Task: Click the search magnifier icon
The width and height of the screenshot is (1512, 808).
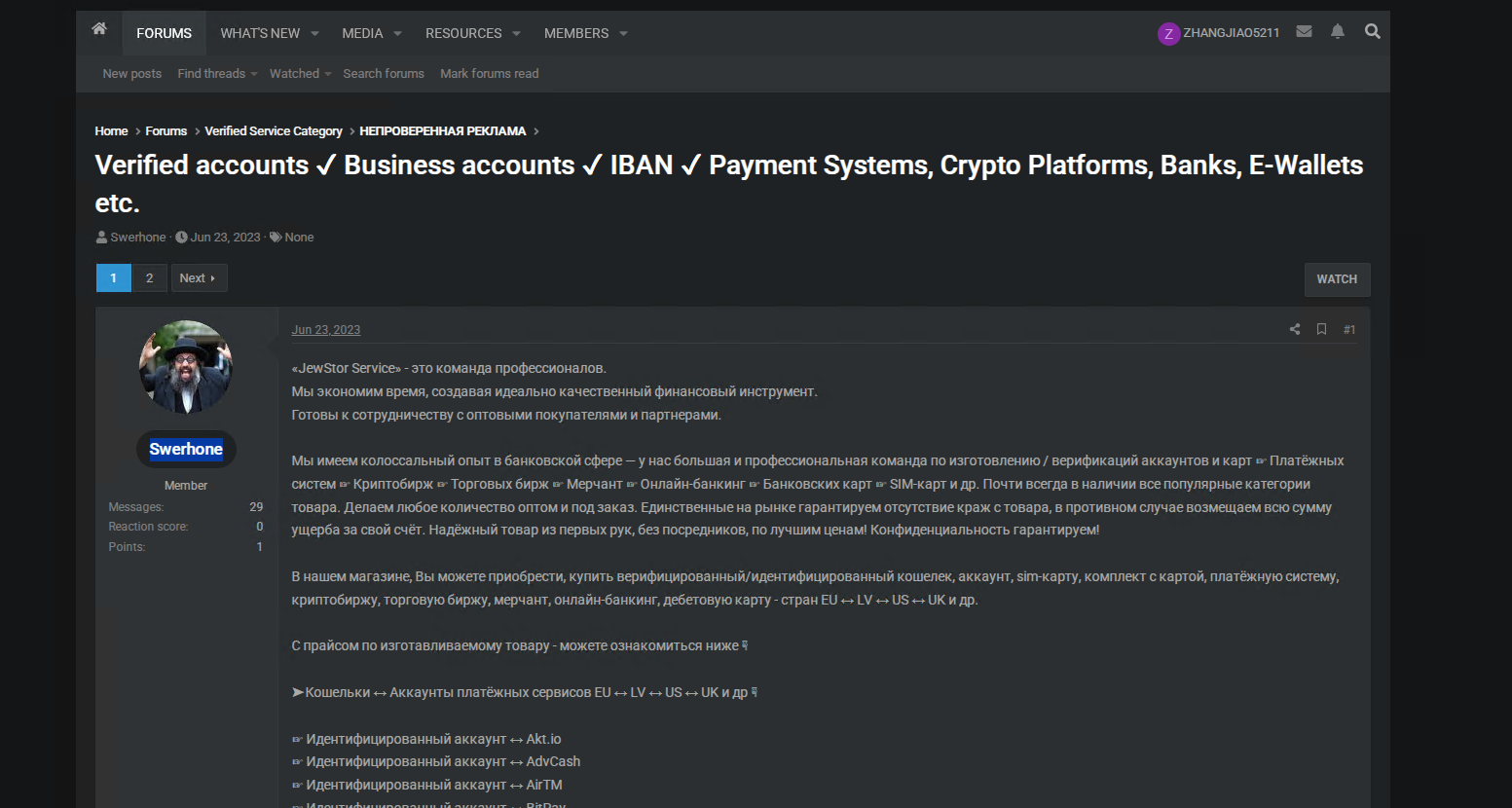Action: coord(1372,32)
